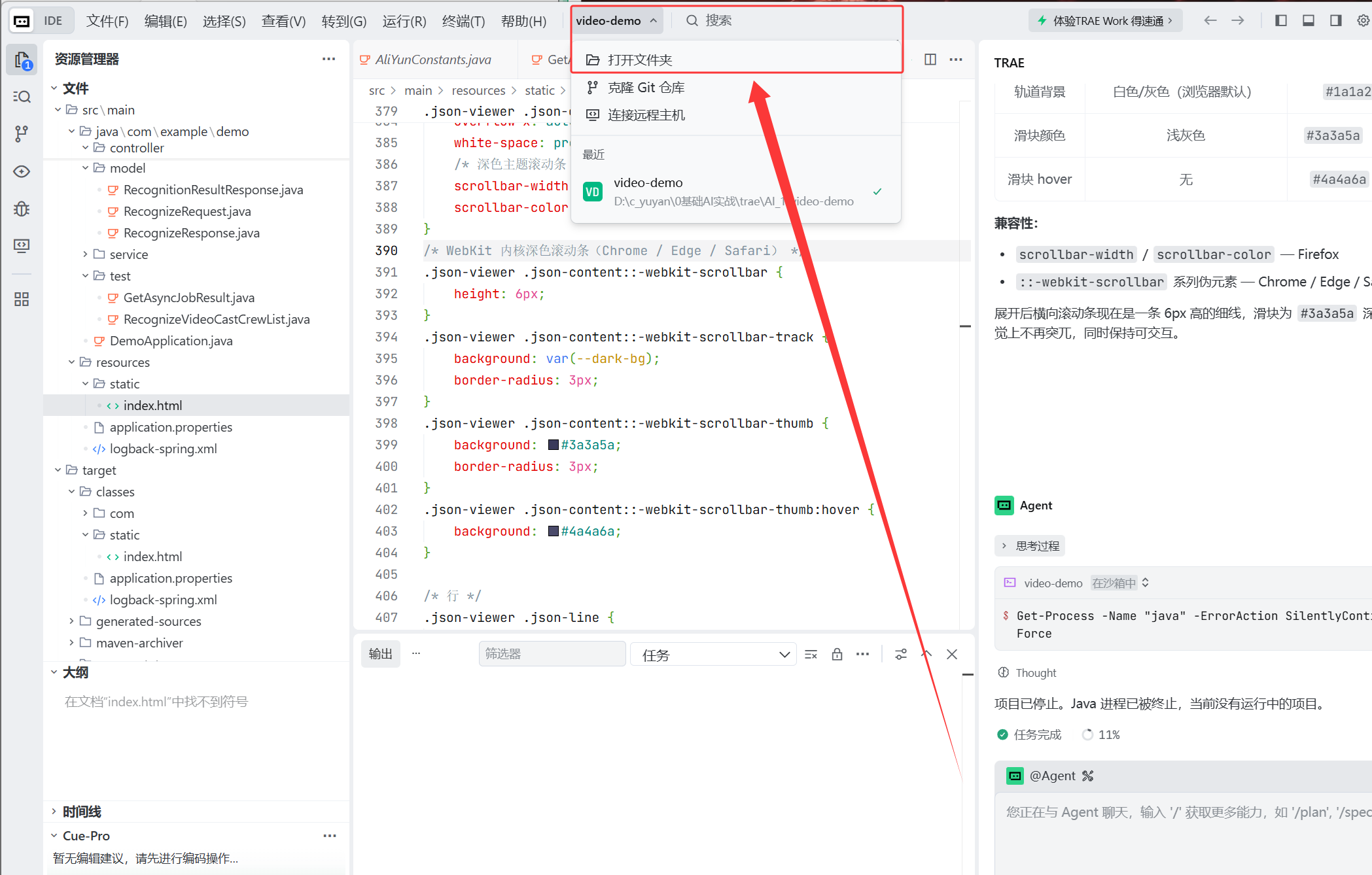
Task: Open the Search view in activity bar
Action: (x=22, y=97)
